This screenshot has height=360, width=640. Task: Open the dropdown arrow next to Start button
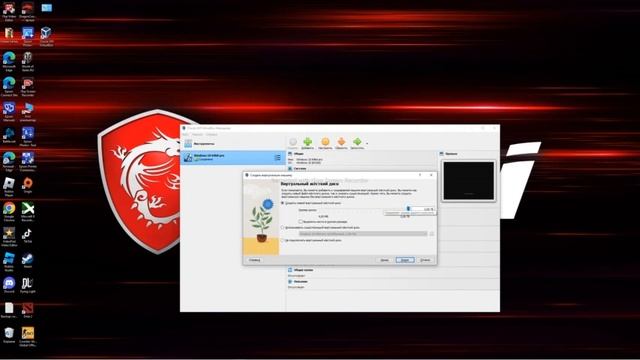[367, 143]
